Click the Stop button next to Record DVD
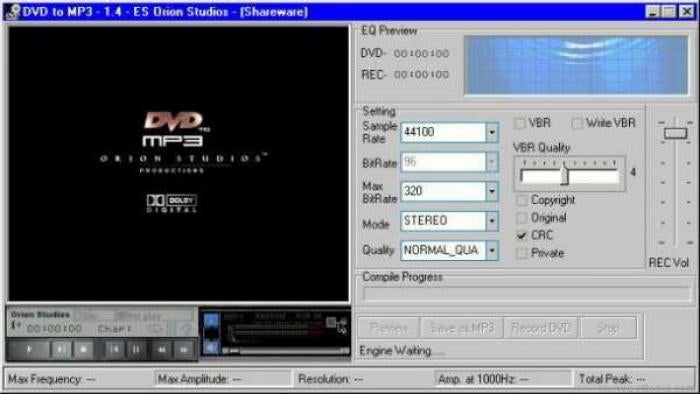700x394 pixels. coord(608,328)
